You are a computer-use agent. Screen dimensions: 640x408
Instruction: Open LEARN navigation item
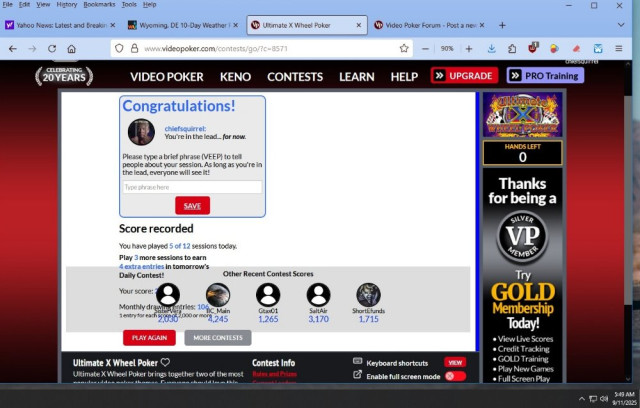click(357, 77)
